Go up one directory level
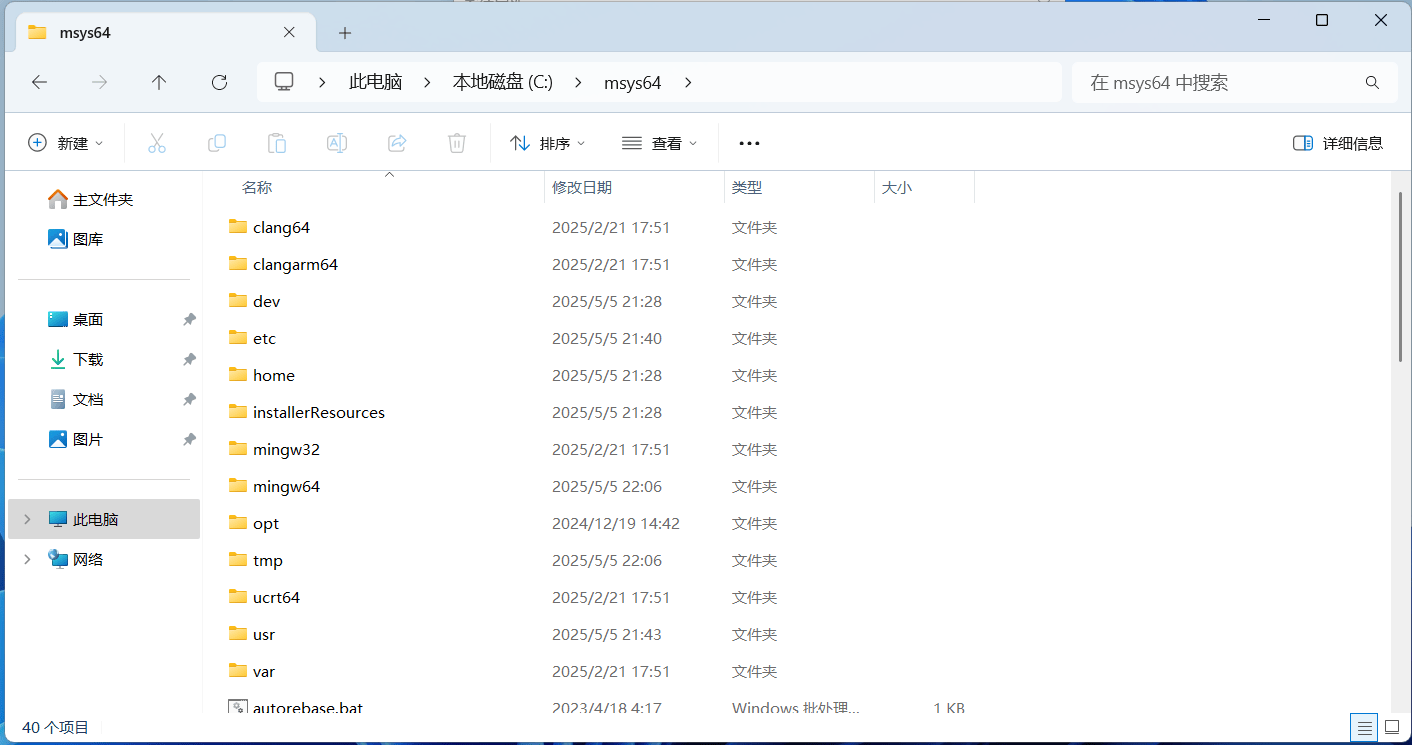This screenshot has height=745, width=1412. (159, 82)
